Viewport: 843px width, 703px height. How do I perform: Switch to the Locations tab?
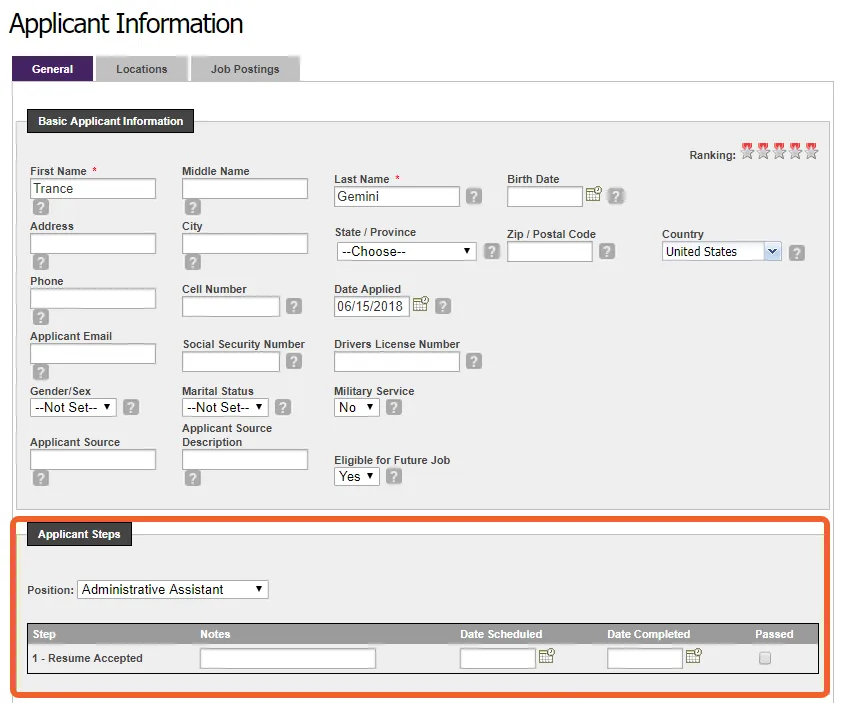[x=142, y=69]
